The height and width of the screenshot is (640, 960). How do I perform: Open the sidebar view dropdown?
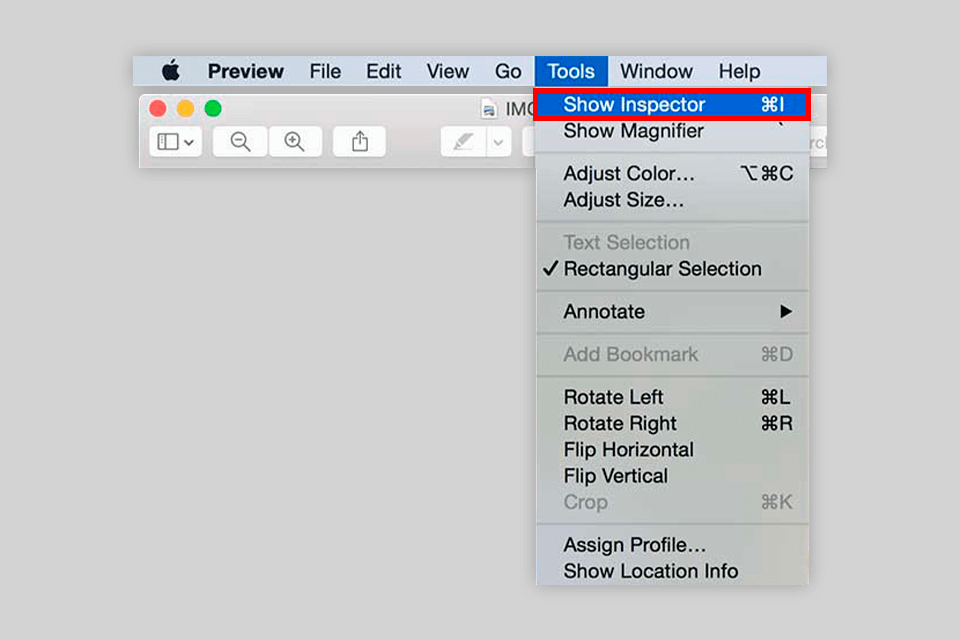click(x=176, y=142)
